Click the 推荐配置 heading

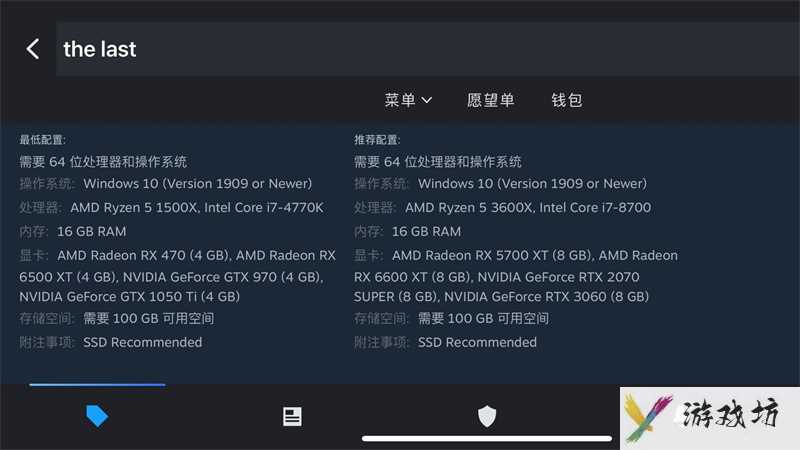pyautogui.click(x=377, y=140)
